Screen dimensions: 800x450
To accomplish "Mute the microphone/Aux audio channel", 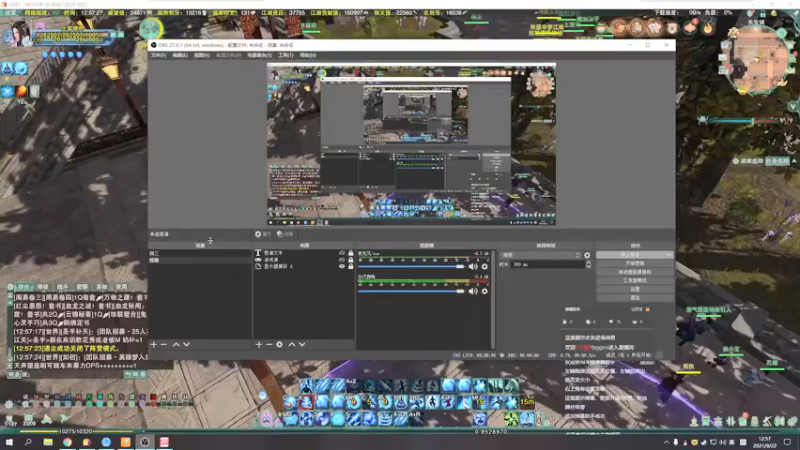I will [x=473, y=266].
